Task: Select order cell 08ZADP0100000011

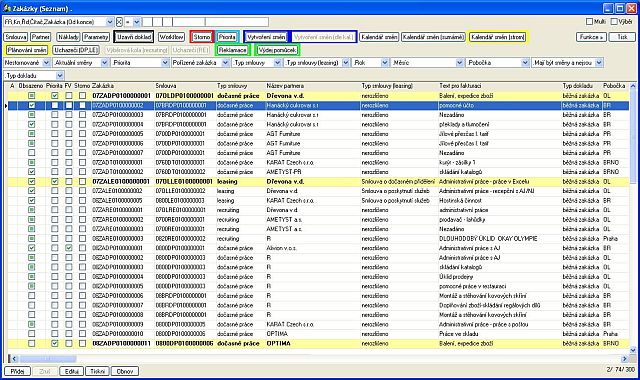Action: (122, 344)
